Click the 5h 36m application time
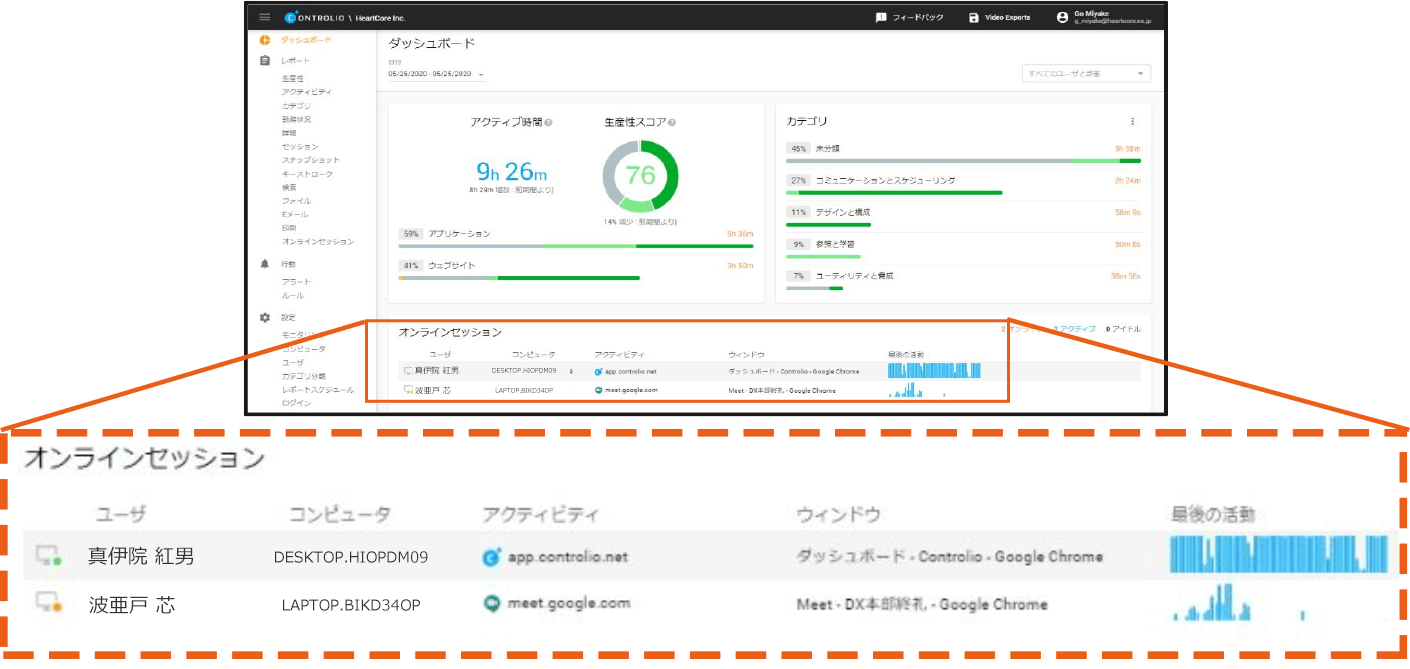This screenshot has width=1410, height=669. pos(739,234)
